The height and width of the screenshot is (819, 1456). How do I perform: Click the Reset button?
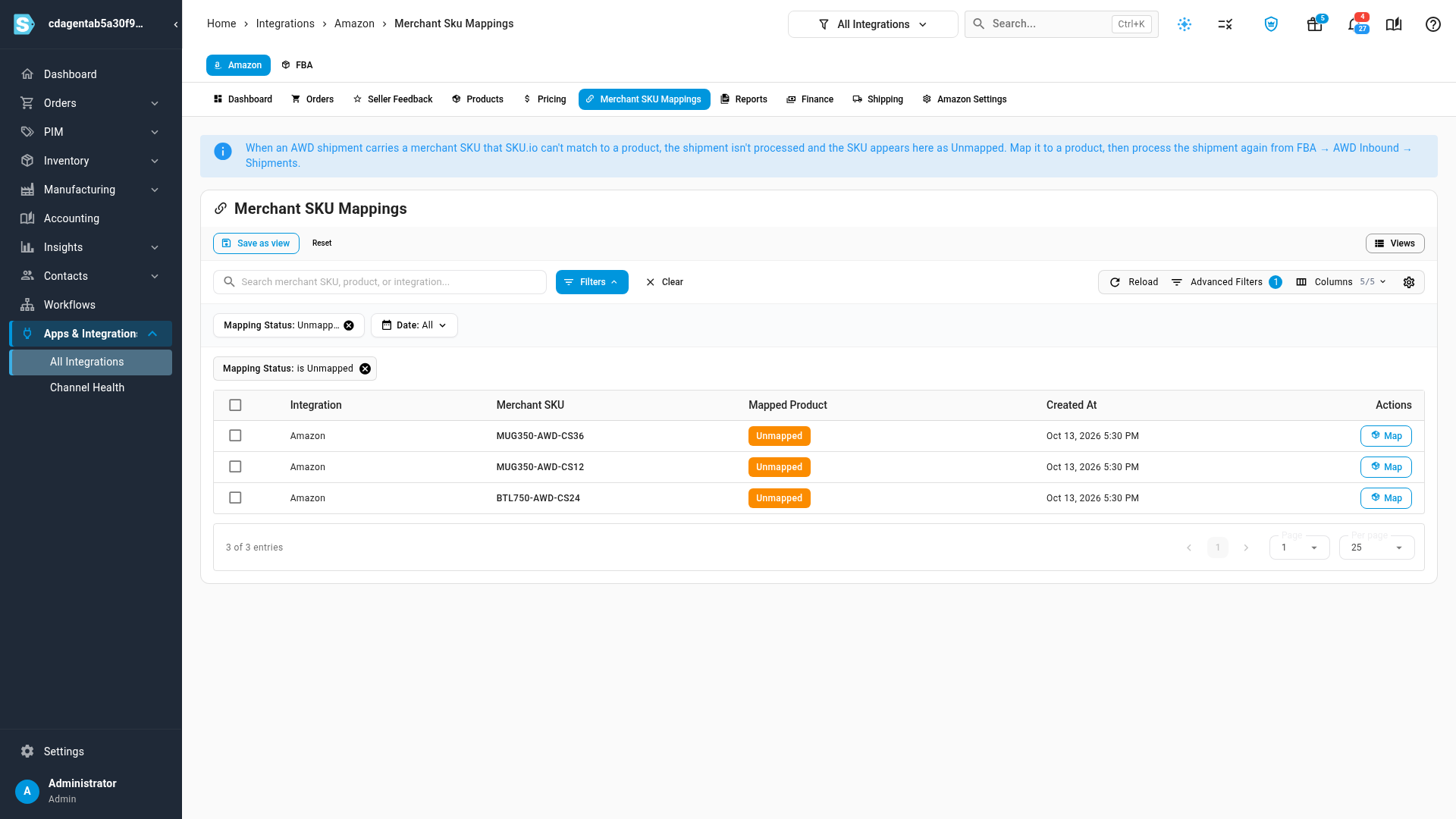(322, 243)
